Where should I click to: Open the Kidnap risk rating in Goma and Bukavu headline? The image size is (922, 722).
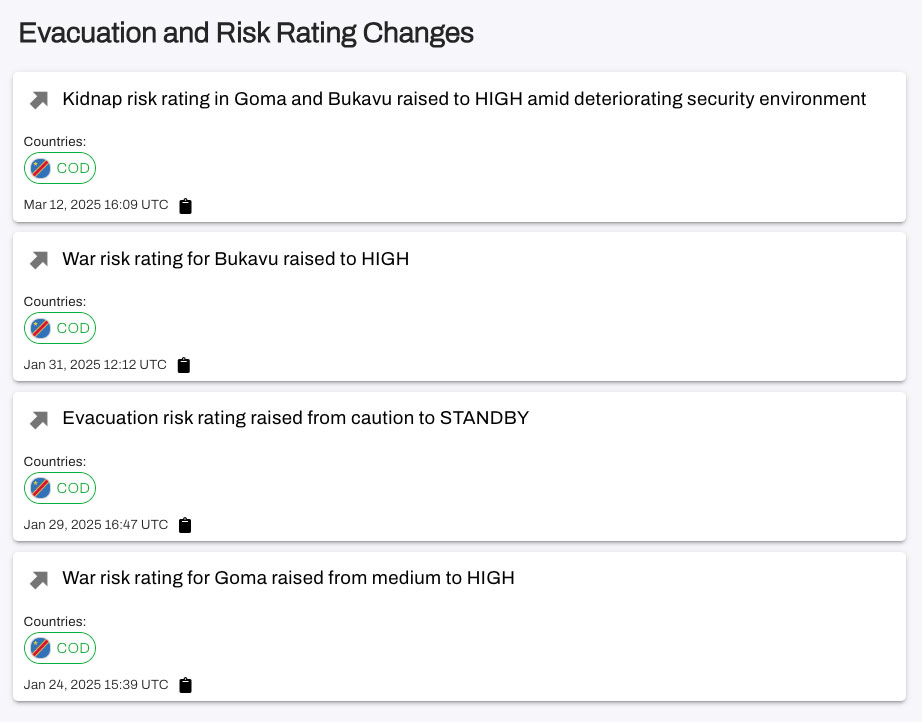click(x=463, y=99)
